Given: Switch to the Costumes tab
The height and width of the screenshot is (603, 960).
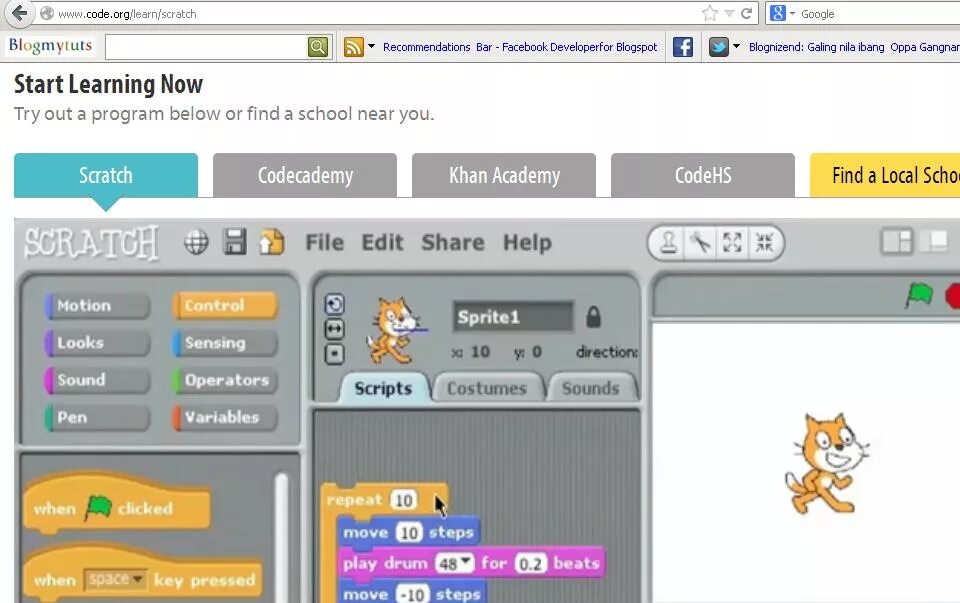Looking at the screenshot, I should [x=487, y=388].
